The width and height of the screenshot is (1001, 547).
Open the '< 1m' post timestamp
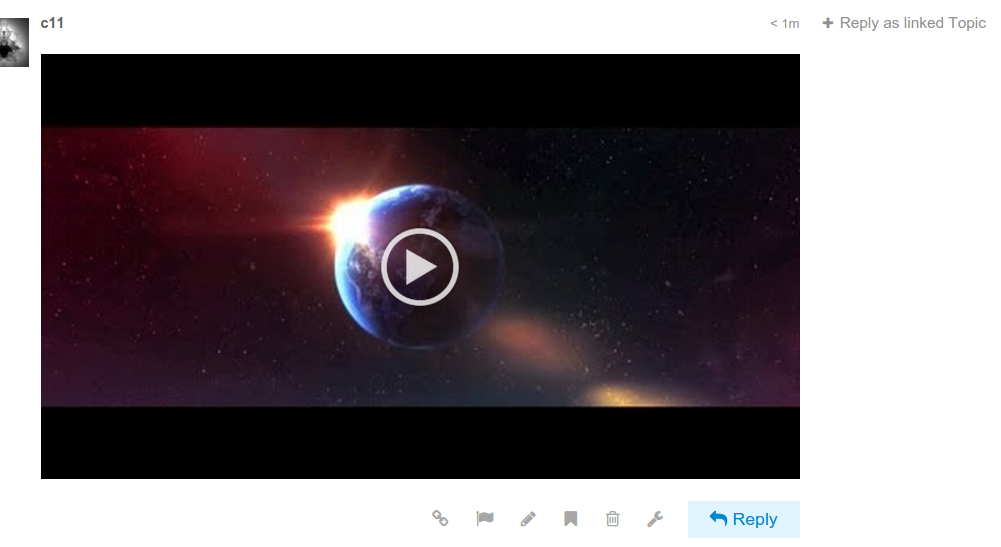click(x=785, y=24)
